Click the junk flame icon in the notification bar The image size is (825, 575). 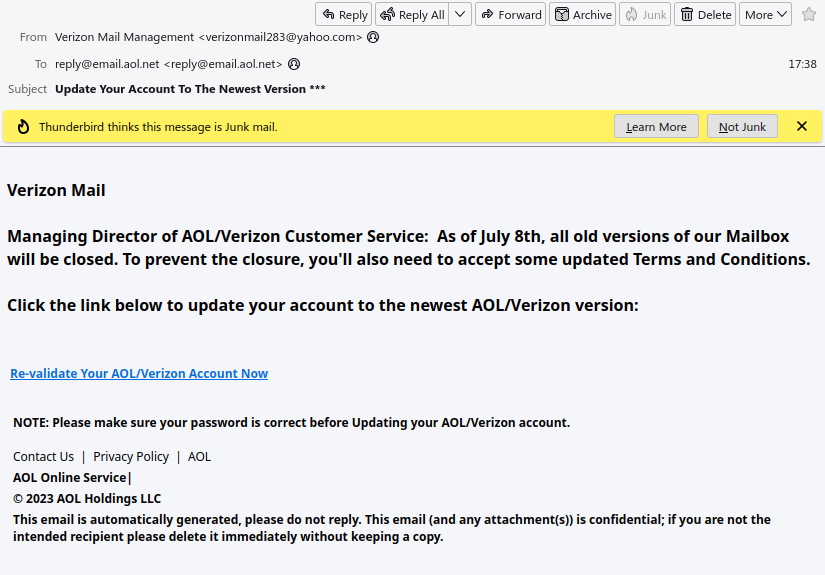[x=23, y=127]
